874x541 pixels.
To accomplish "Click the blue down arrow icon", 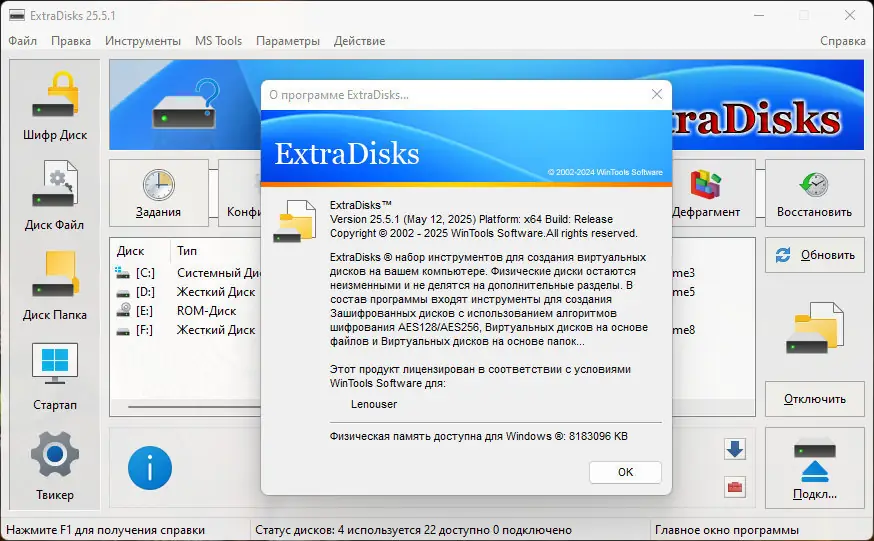I will 735,449.
